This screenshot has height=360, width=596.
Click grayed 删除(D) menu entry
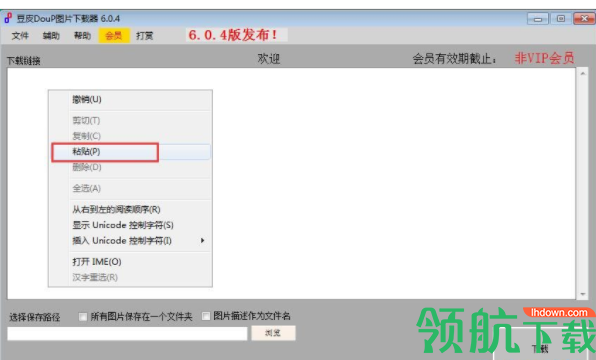(130, 167)
